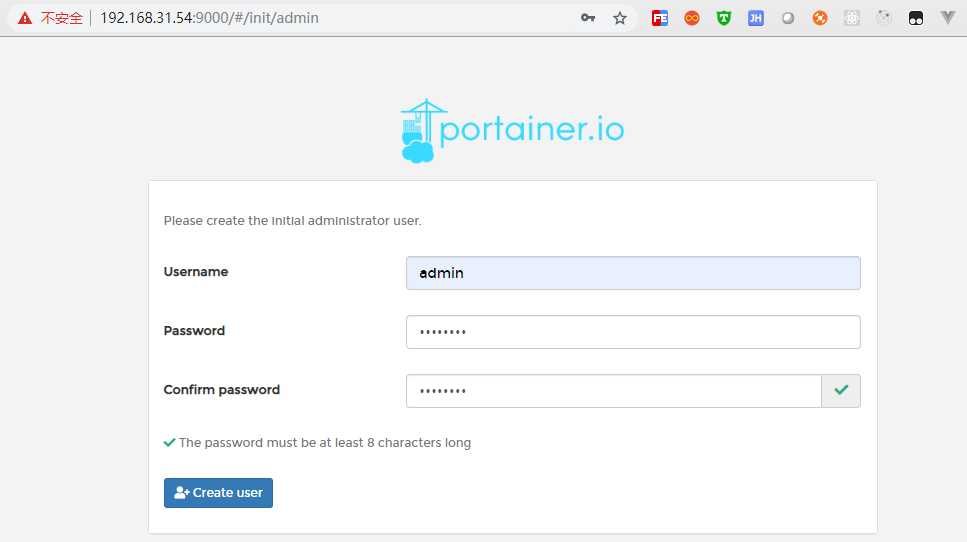Screen dimensions: 967x542
Task: Bookmark this page with the star icon
Action: coord(620,18)
